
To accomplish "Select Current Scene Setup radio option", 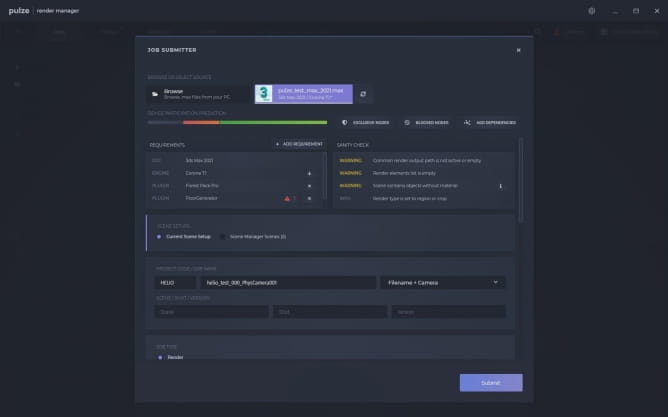I will click(159, 236).
